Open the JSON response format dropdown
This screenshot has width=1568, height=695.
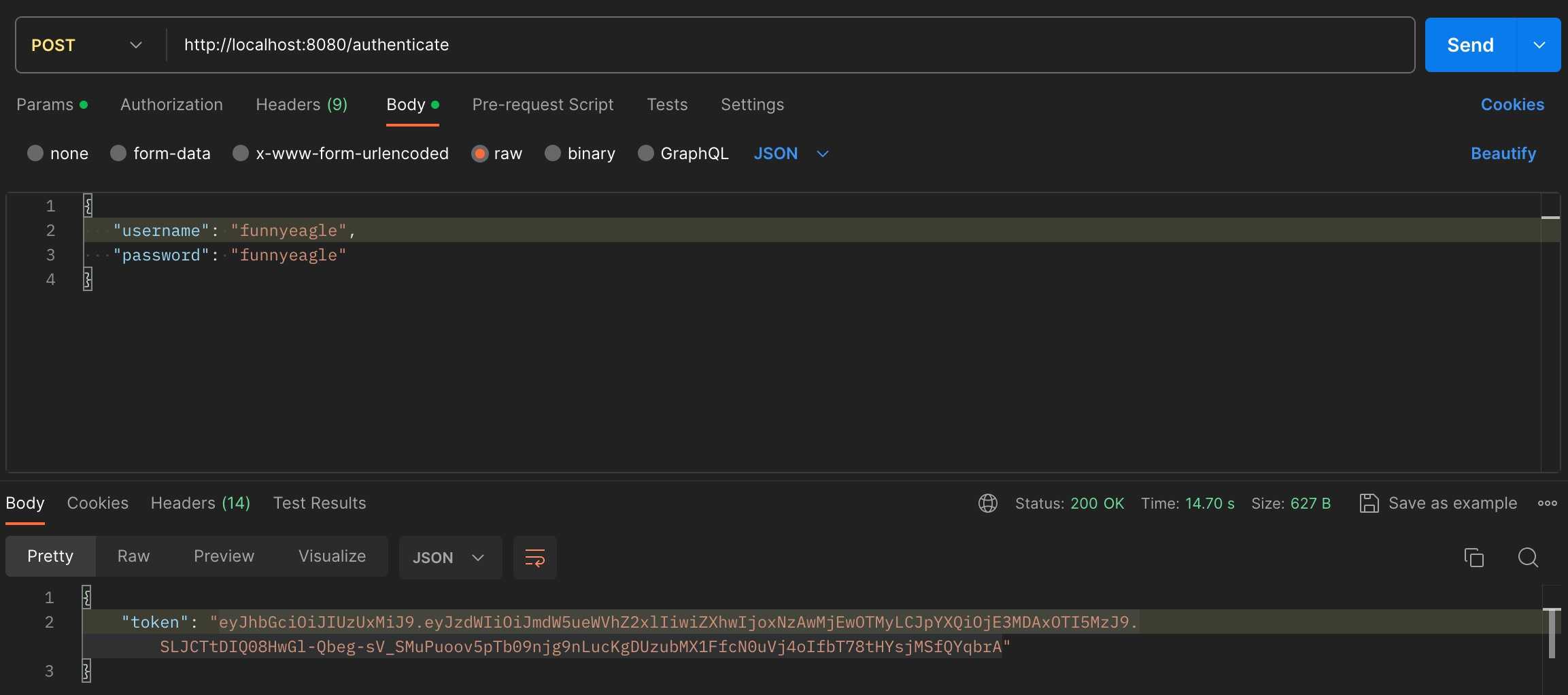coord(449,558)
